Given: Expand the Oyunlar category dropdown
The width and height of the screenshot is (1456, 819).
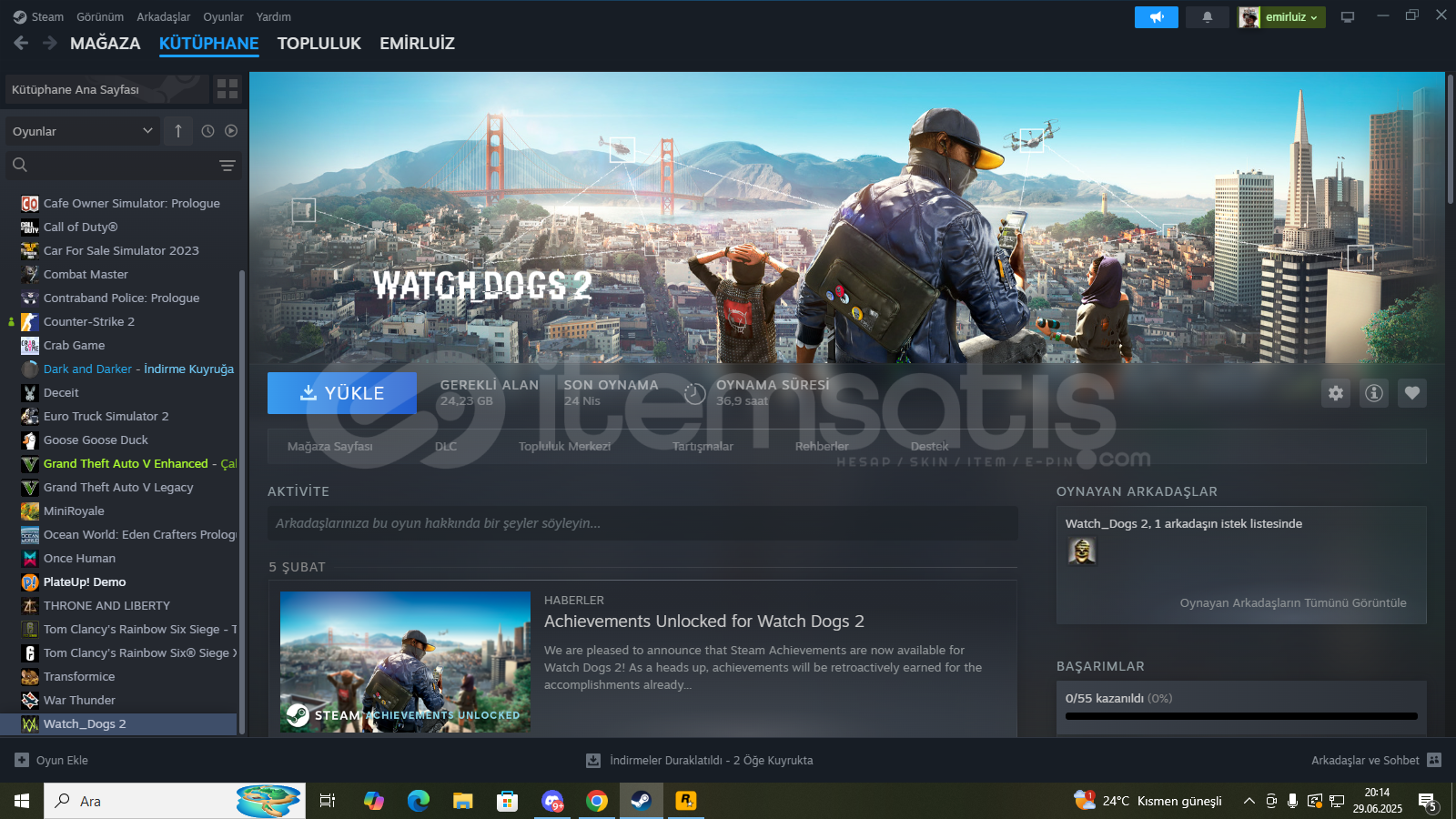Looking at the screenshot, I should [83, 131].
